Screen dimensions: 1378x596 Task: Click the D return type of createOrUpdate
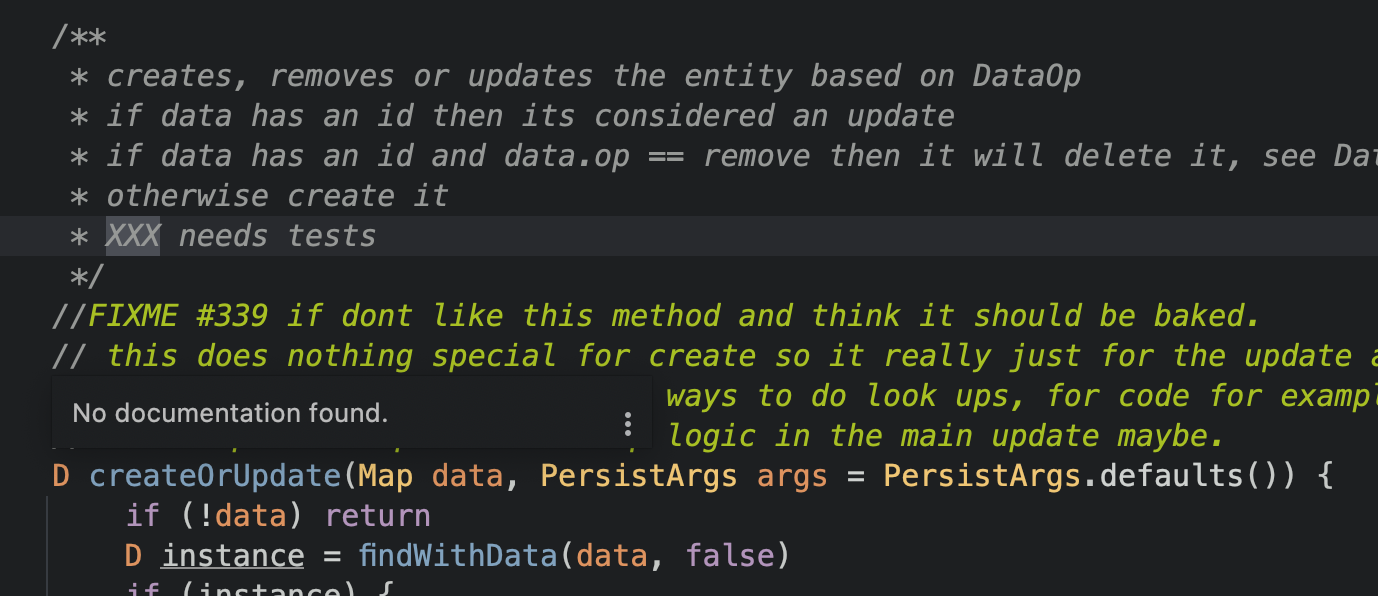pos(59,475)
